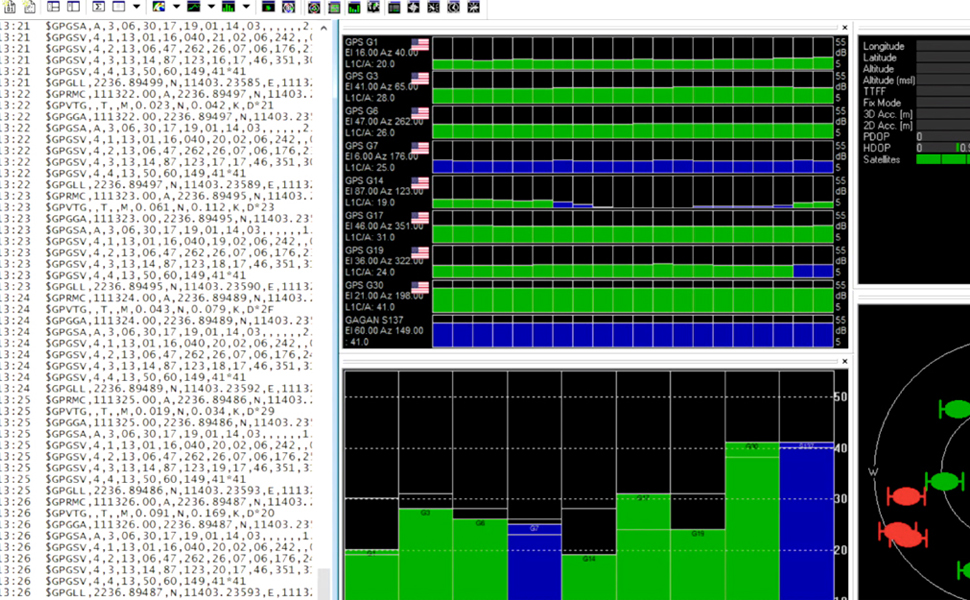970x600 pixels.
Task: Click the sigma statistics view icon
Action: coord(99,7)
